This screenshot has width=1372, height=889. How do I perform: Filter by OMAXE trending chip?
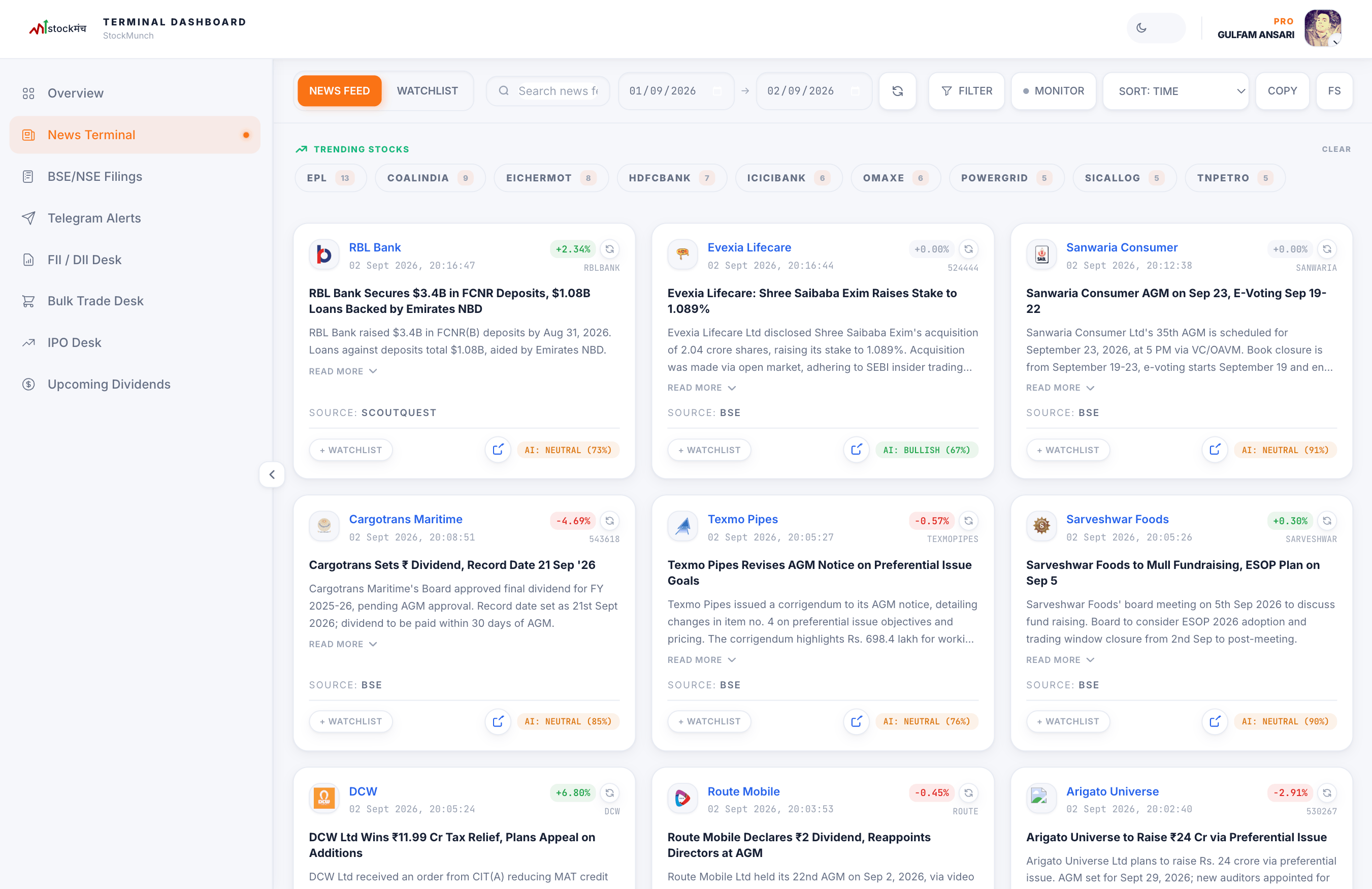895,178
